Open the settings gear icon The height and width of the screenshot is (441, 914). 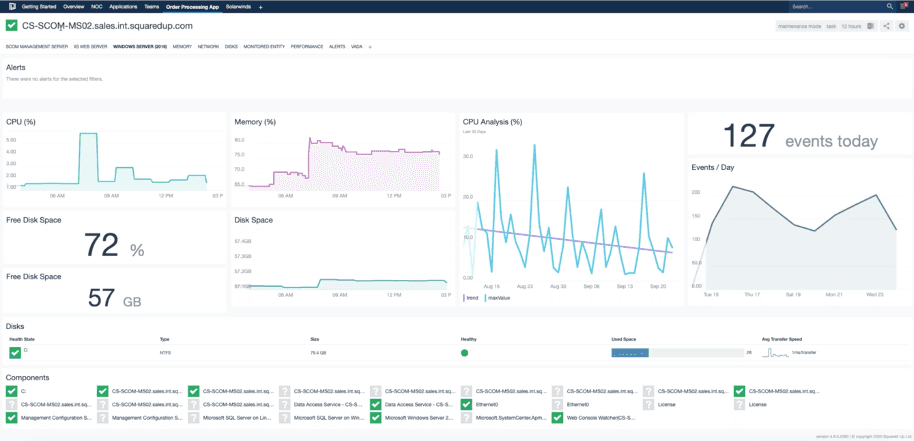[901, 26]
